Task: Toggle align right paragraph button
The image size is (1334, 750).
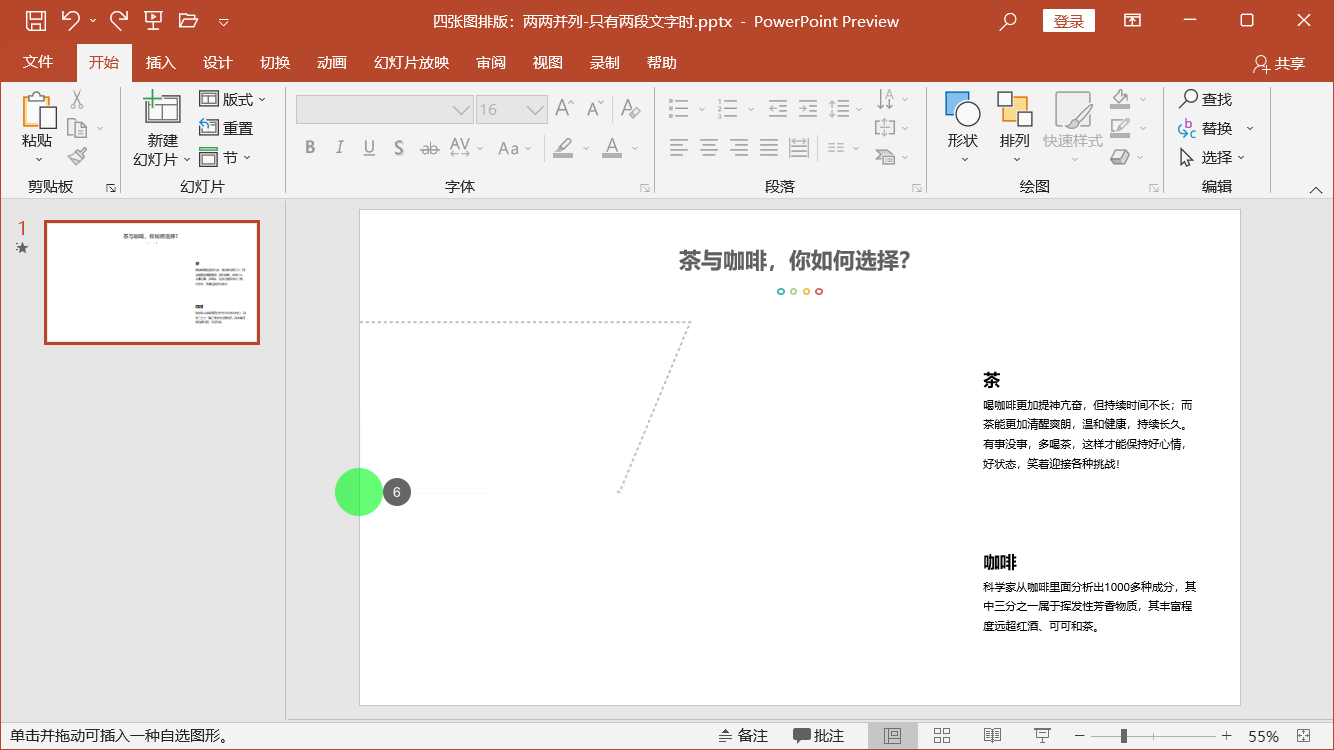Action: (739, 148)
